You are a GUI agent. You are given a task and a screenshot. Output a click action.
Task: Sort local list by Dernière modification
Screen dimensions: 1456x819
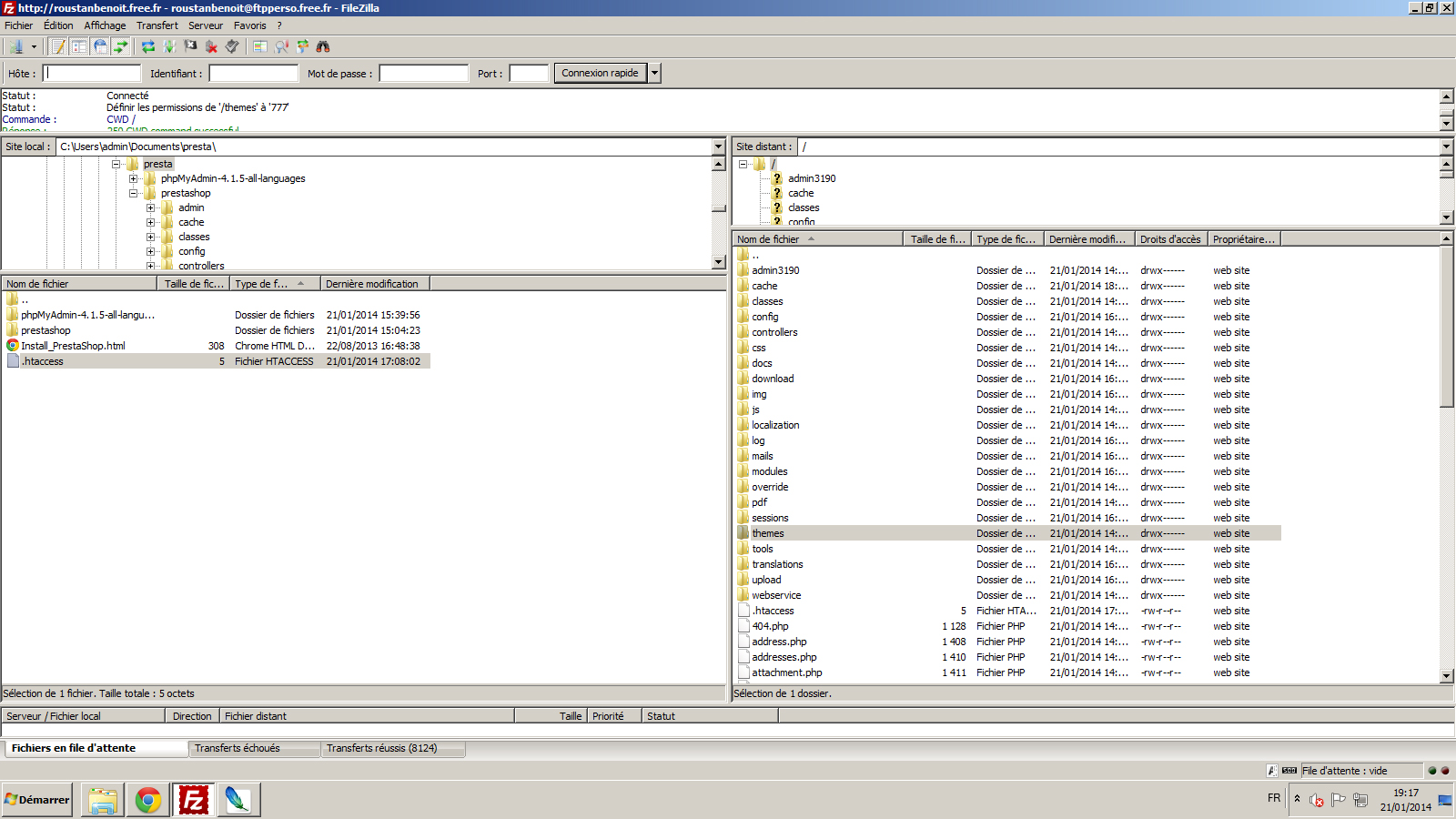pyautogui.click(x=375, y=284)
